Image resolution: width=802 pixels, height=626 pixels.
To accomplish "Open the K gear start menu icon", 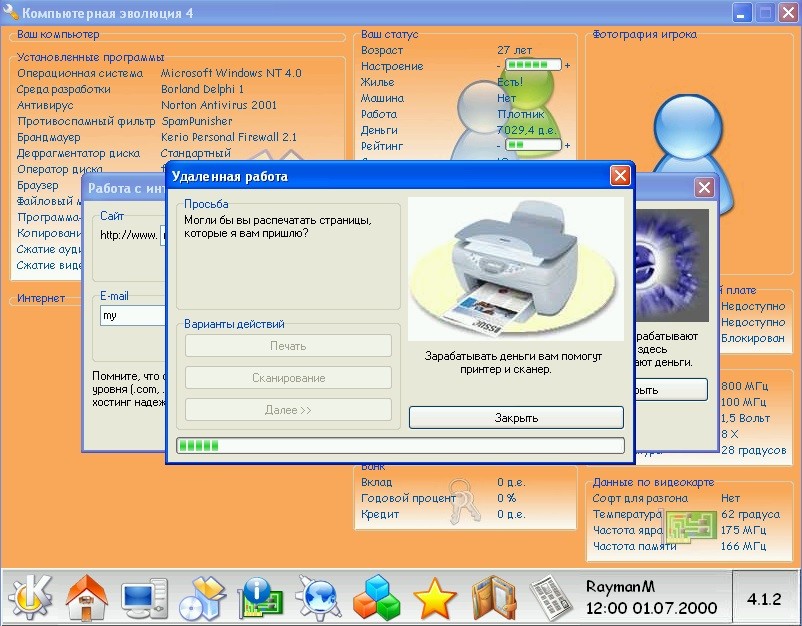I will point(30,597).
